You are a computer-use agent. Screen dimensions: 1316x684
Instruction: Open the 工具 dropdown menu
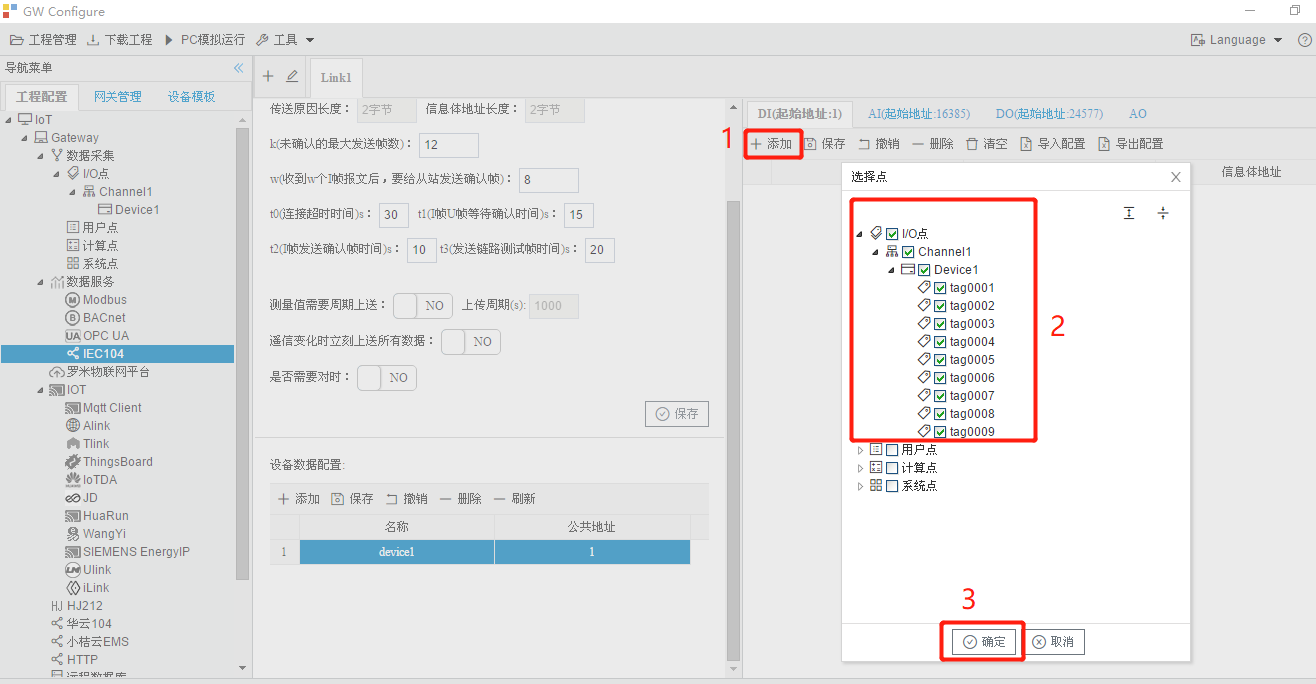pyautogui.click(x=285, y=40)
